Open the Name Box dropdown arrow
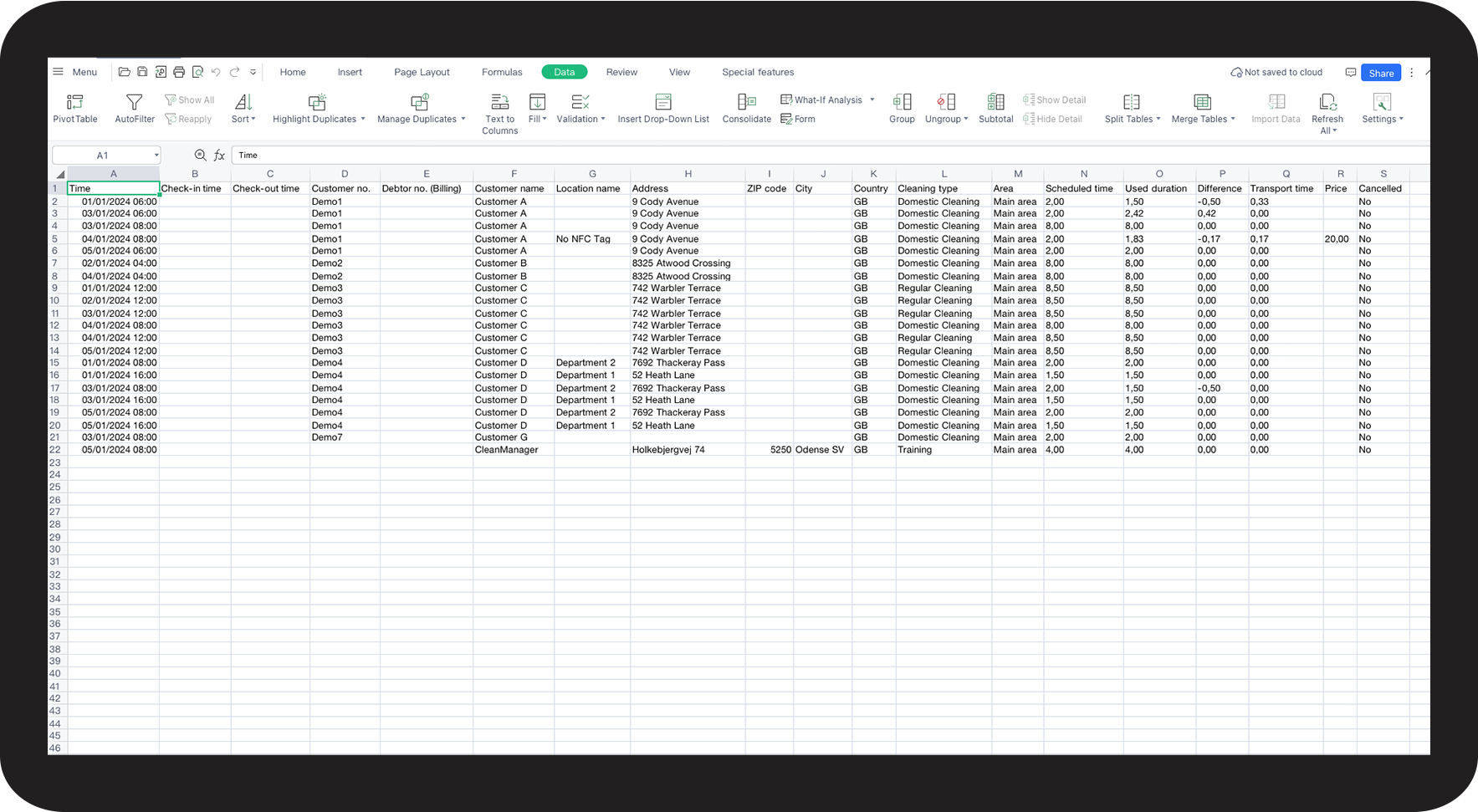 [x=156, y=156]
